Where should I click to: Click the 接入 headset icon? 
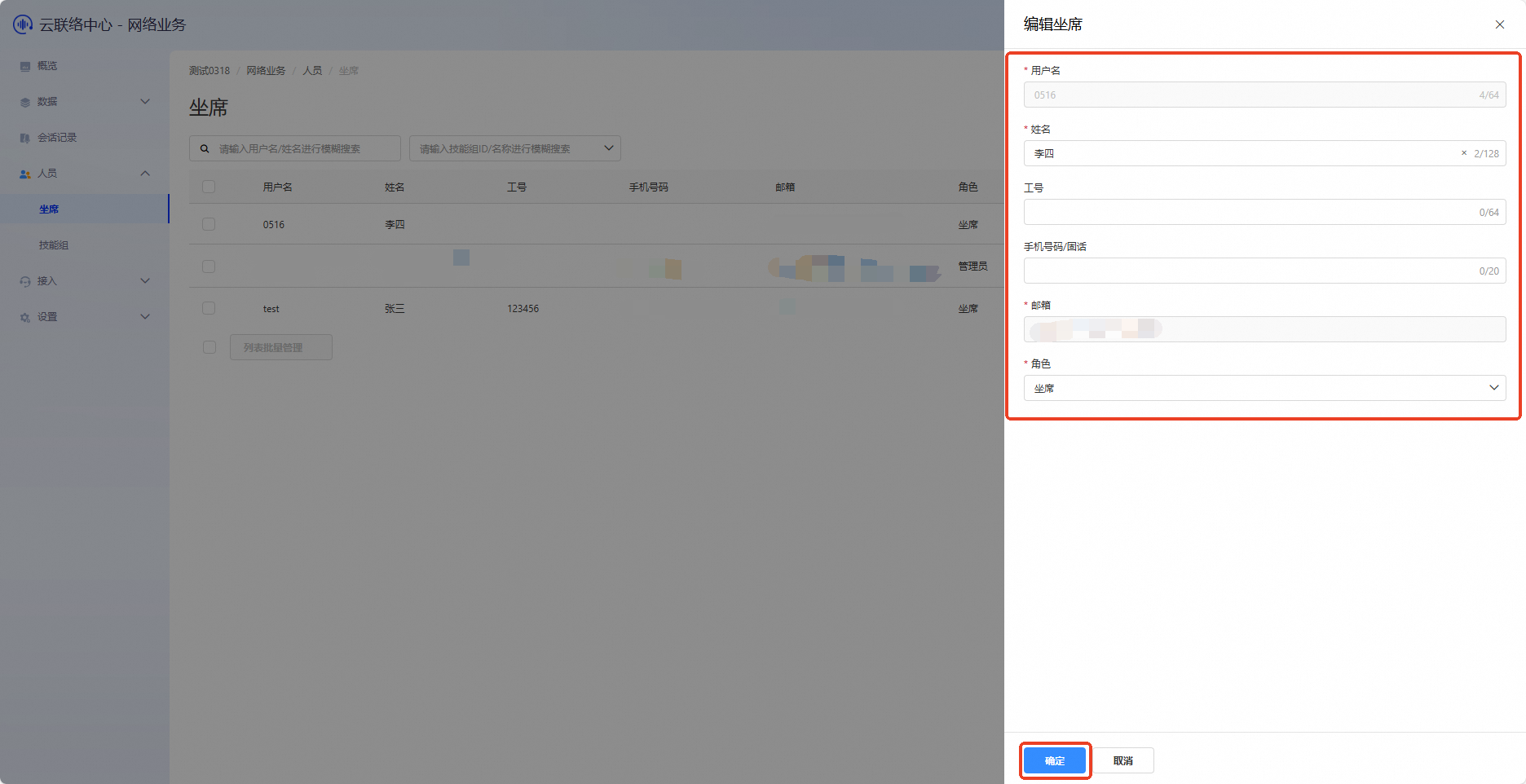pyautogui.click(x=25, y=281)
